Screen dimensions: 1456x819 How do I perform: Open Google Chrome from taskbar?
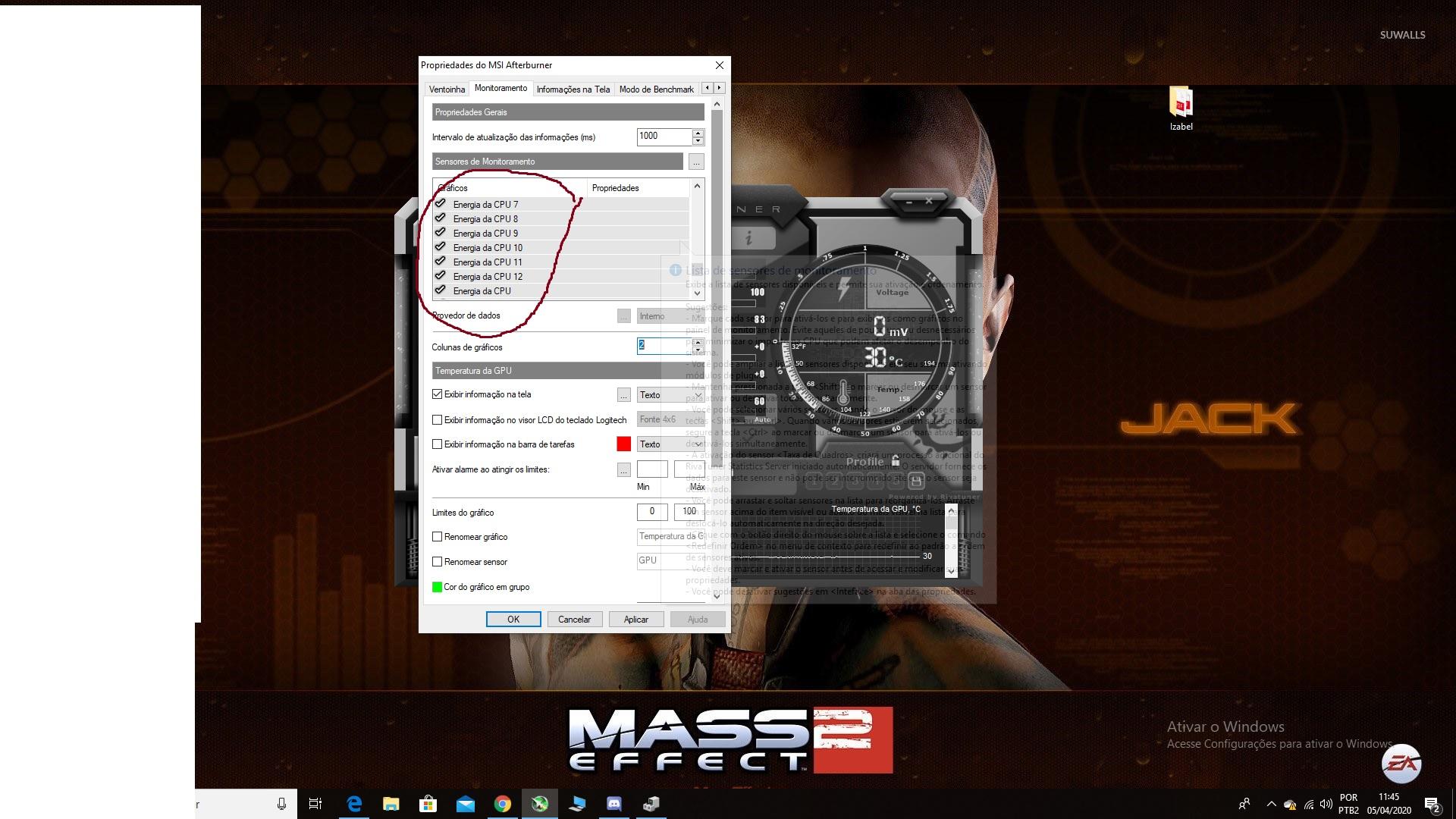[x=503, y=804]
